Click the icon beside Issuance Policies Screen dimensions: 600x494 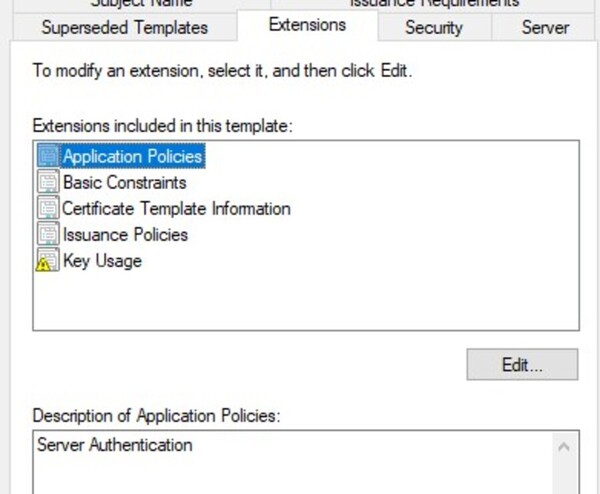(47, 235)
